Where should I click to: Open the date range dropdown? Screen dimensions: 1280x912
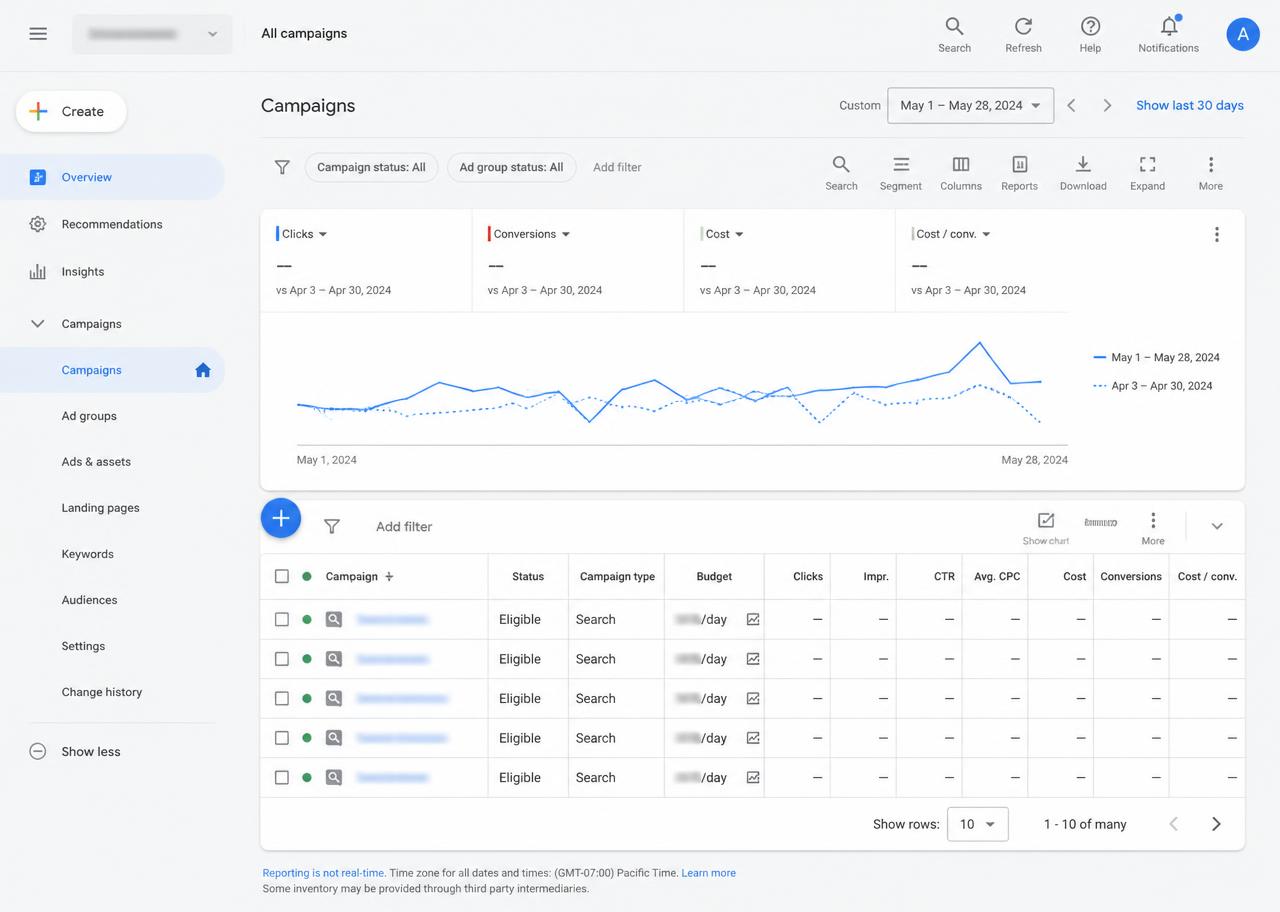coord(970,105)
